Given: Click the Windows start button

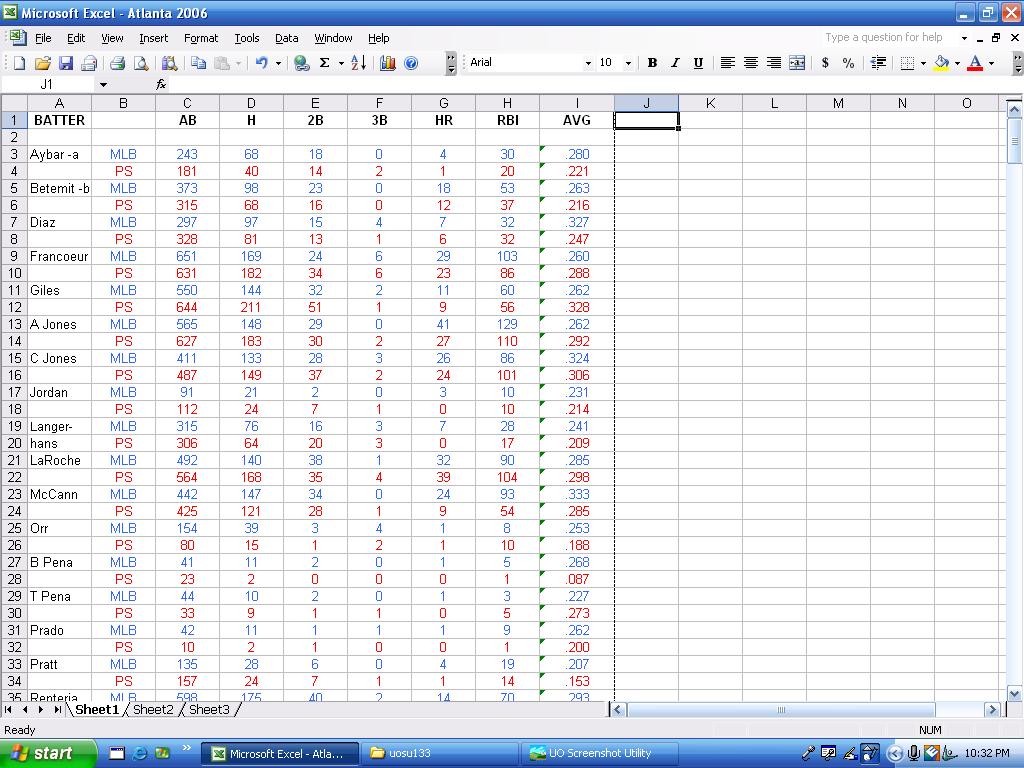Looking at the screenshot, I should (x=48, y=753).
